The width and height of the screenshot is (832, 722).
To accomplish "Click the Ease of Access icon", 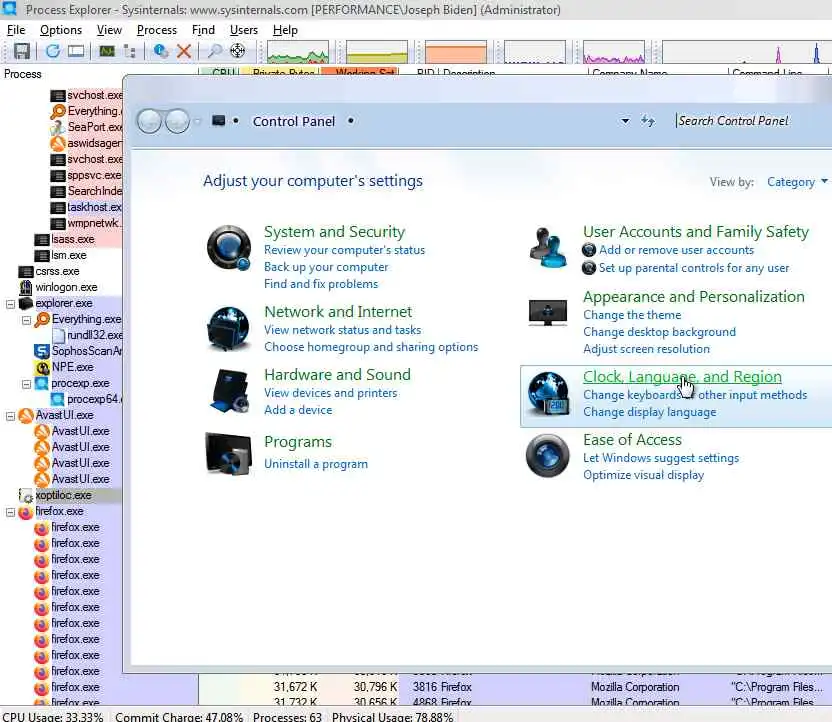I will pos(548,456).
